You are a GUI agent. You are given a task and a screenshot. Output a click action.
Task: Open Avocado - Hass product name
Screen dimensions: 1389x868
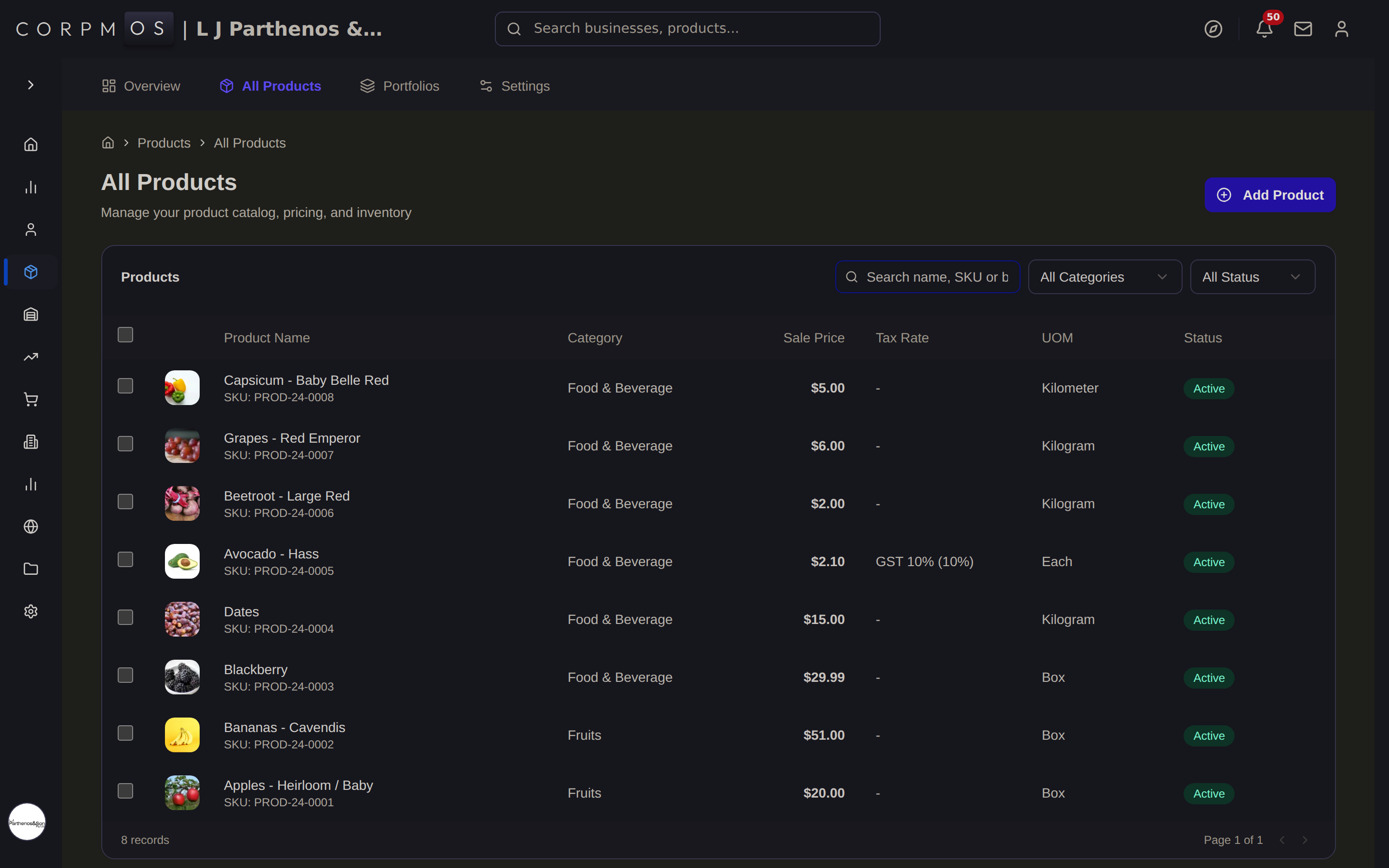tap(271, 554)
